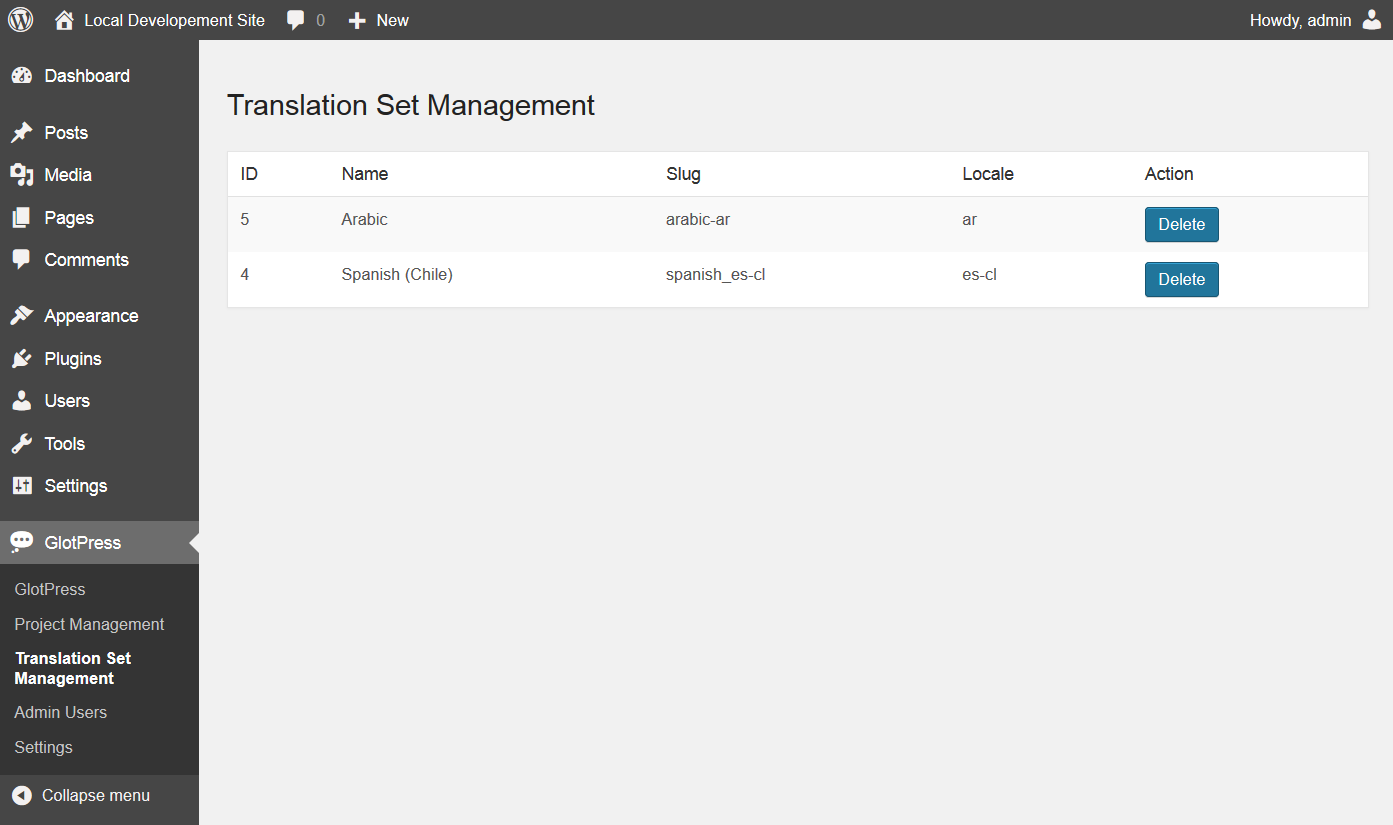Click the Pages icon in the sidebar
The height and width of the screenshot is (825, 1393).
coord(22,218)
